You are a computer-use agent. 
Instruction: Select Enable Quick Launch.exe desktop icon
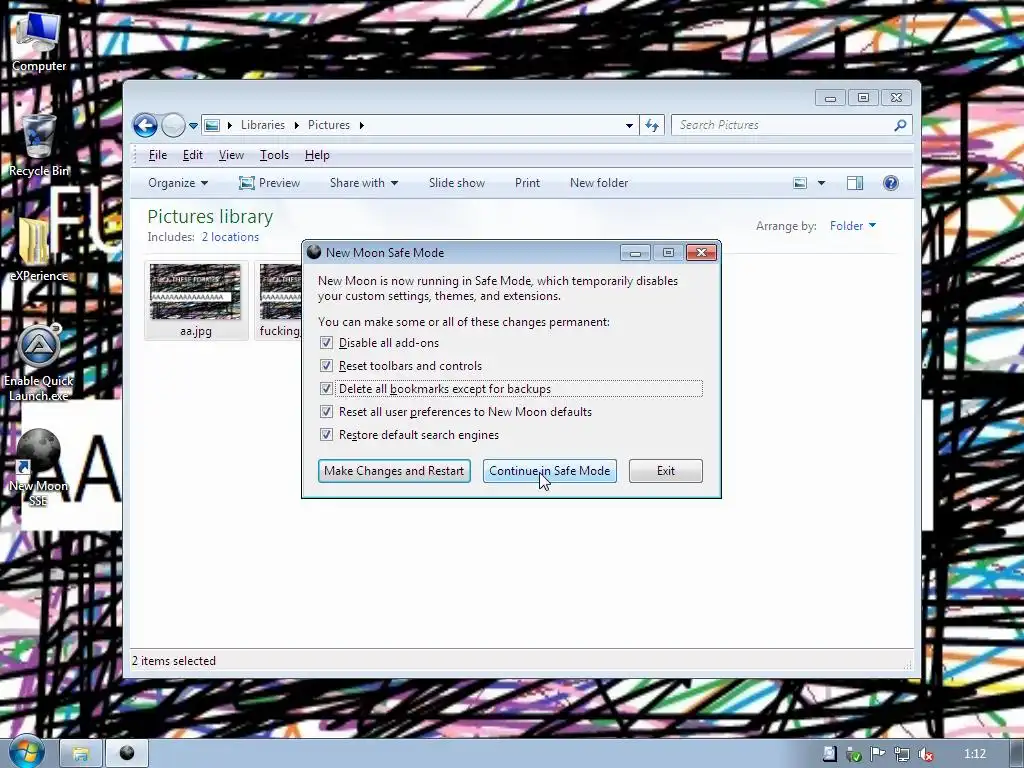point(38,363)
